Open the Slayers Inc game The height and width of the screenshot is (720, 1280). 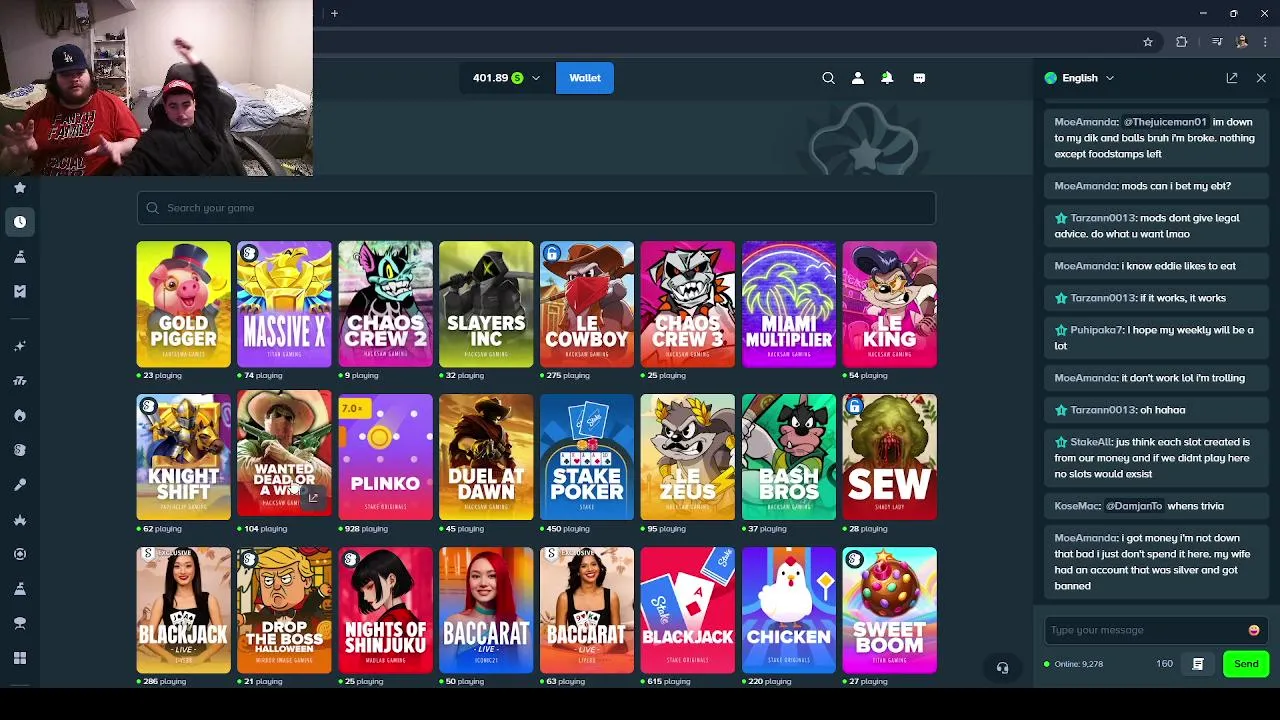pyautogui.click(x=486, y=304)
